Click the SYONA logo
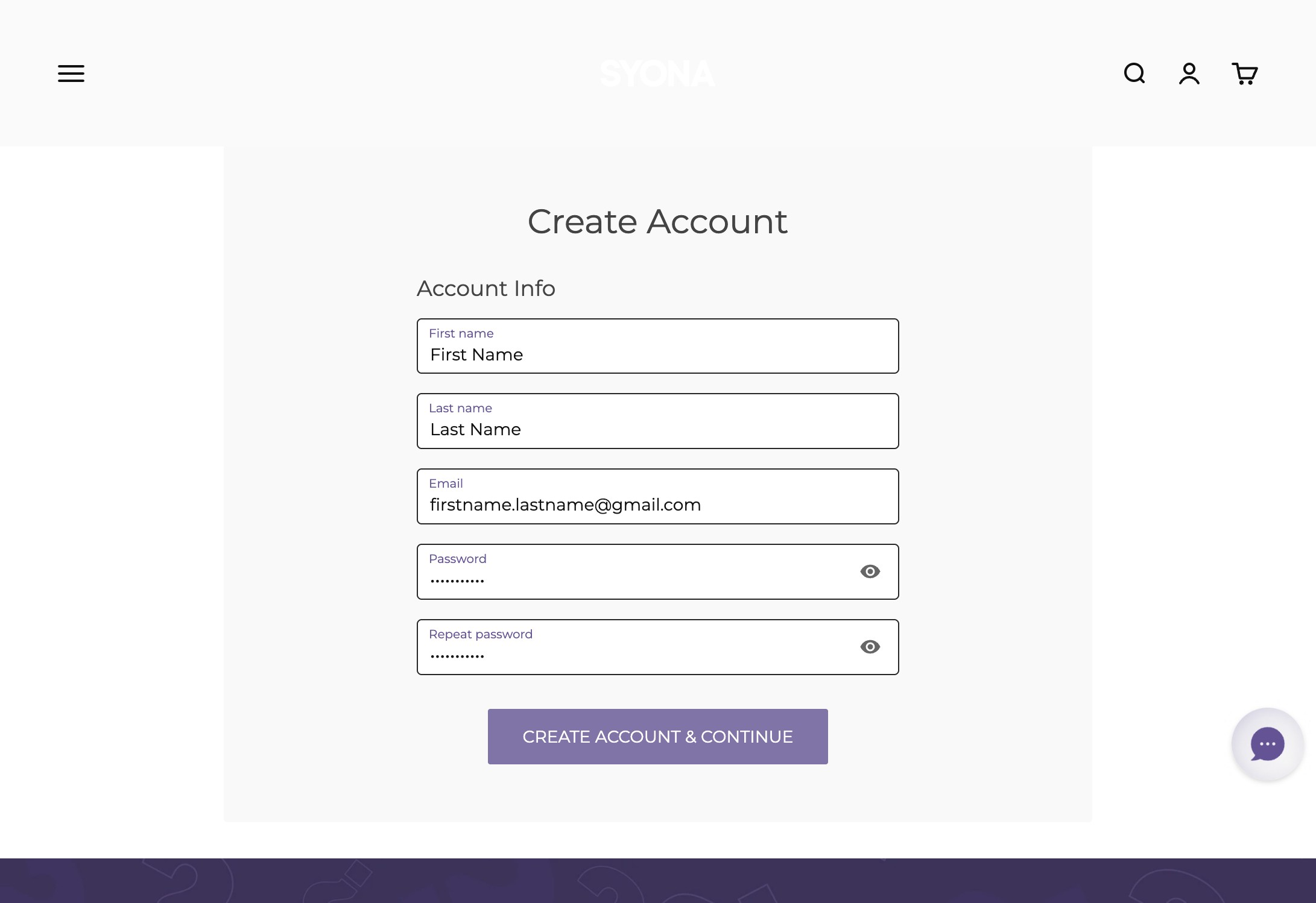Viewport: 1316px width, 903px height. [x=657, y=74]
